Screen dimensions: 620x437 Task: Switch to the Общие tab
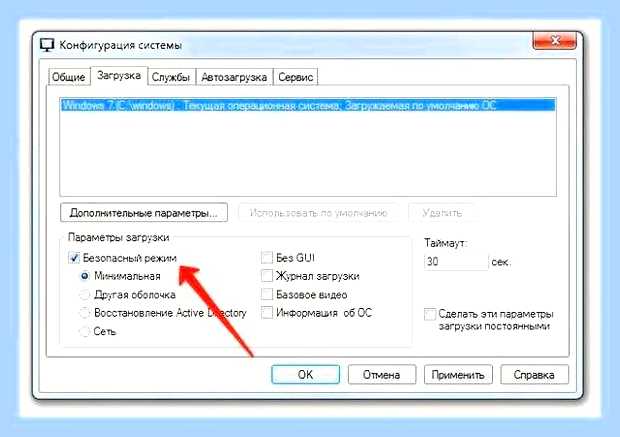(x=68, y=77)
